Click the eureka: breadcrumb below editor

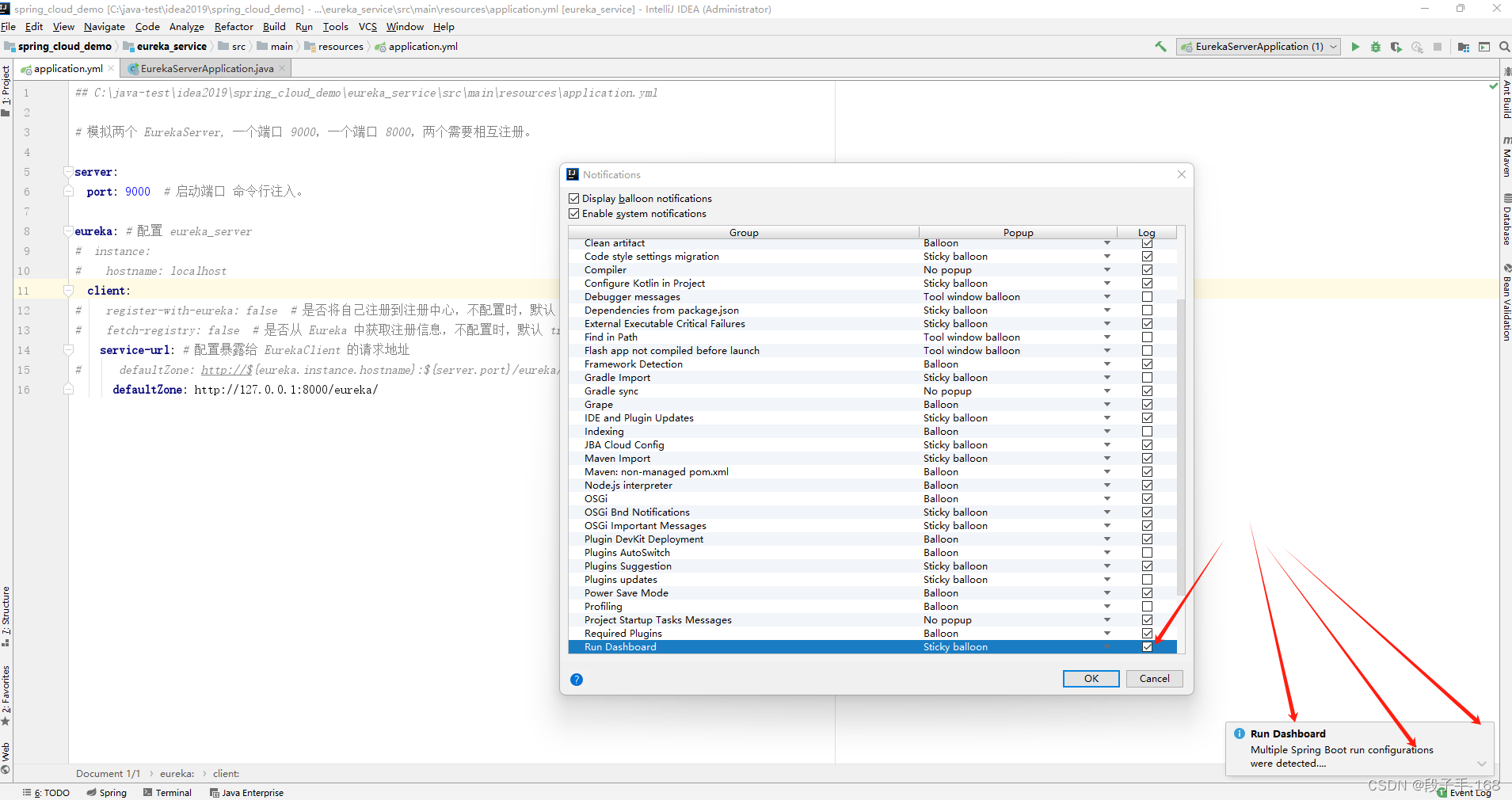point(177,773)
